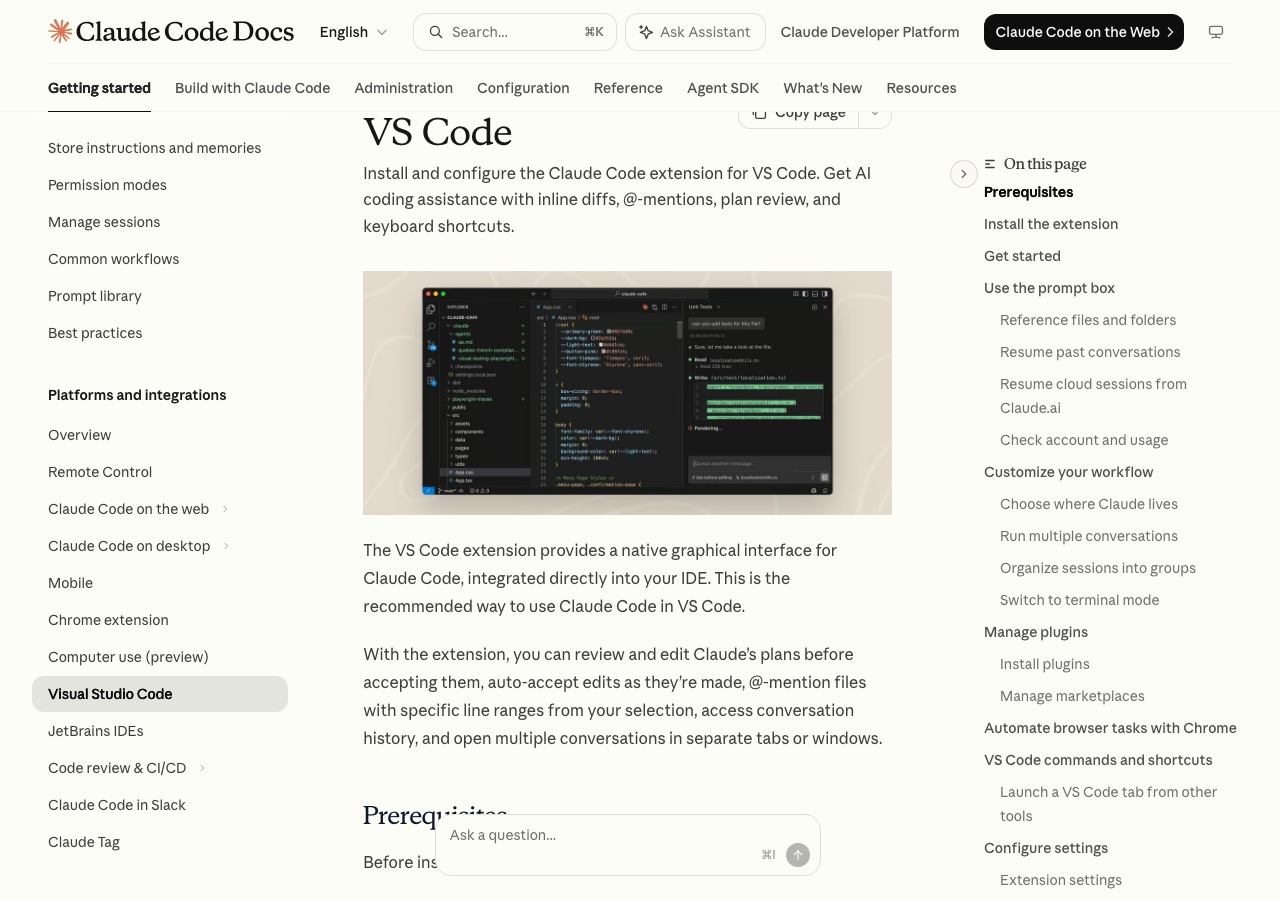Jump to VS Code commands and shortcuts

[1098, 760]
